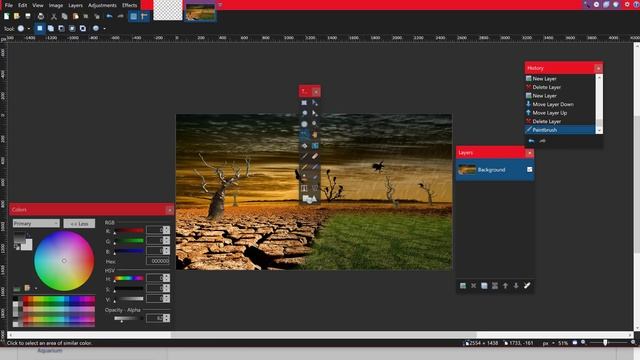Viewport: 640px width, 360px height.
Task: Click the Hex color input field
Action: point(158,261)
